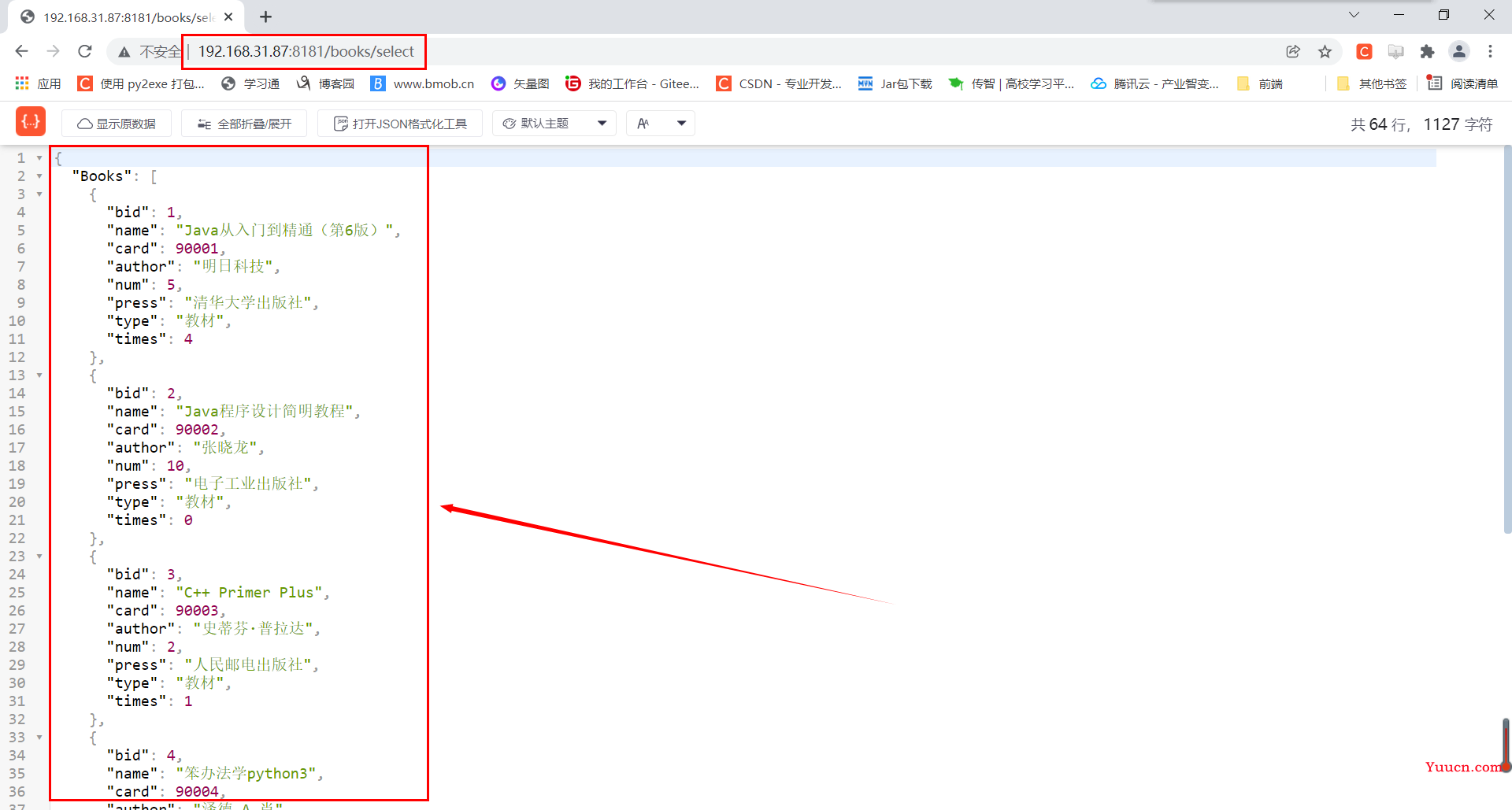Open the 学习通 bookmark
The height and width of the screenshot is (810, 1512).
tap(250, 83)
